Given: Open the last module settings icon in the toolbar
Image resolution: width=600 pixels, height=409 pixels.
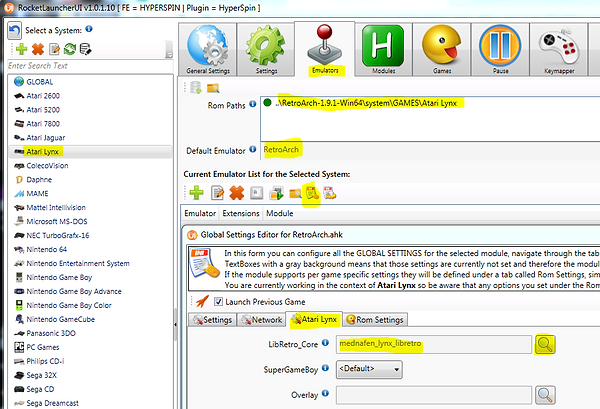Looking at the screenshot, I should tap(329, 193).
